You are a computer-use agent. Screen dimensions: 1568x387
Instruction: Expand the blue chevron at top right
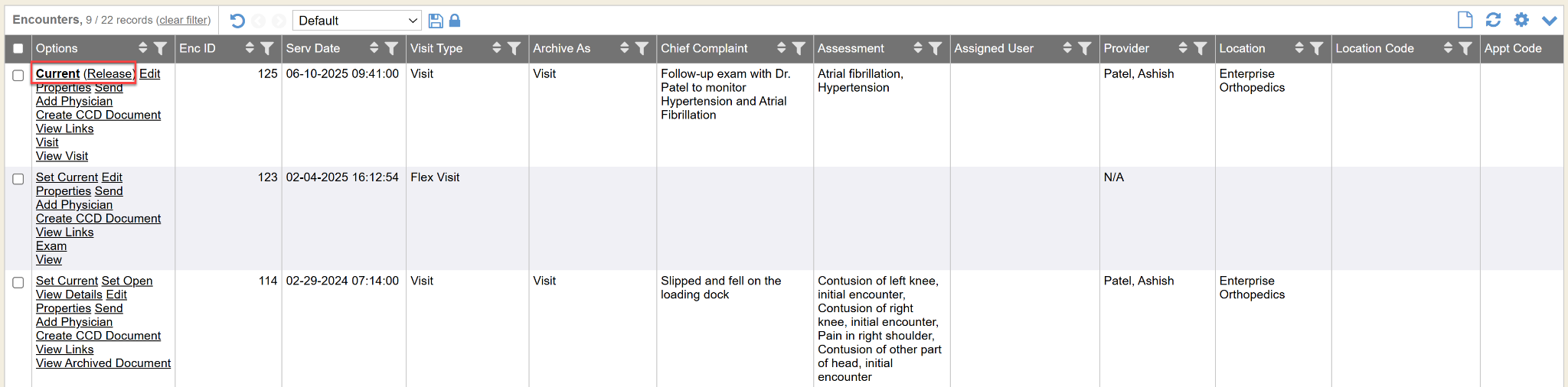pyautogui.click(x=1550, y=21)
